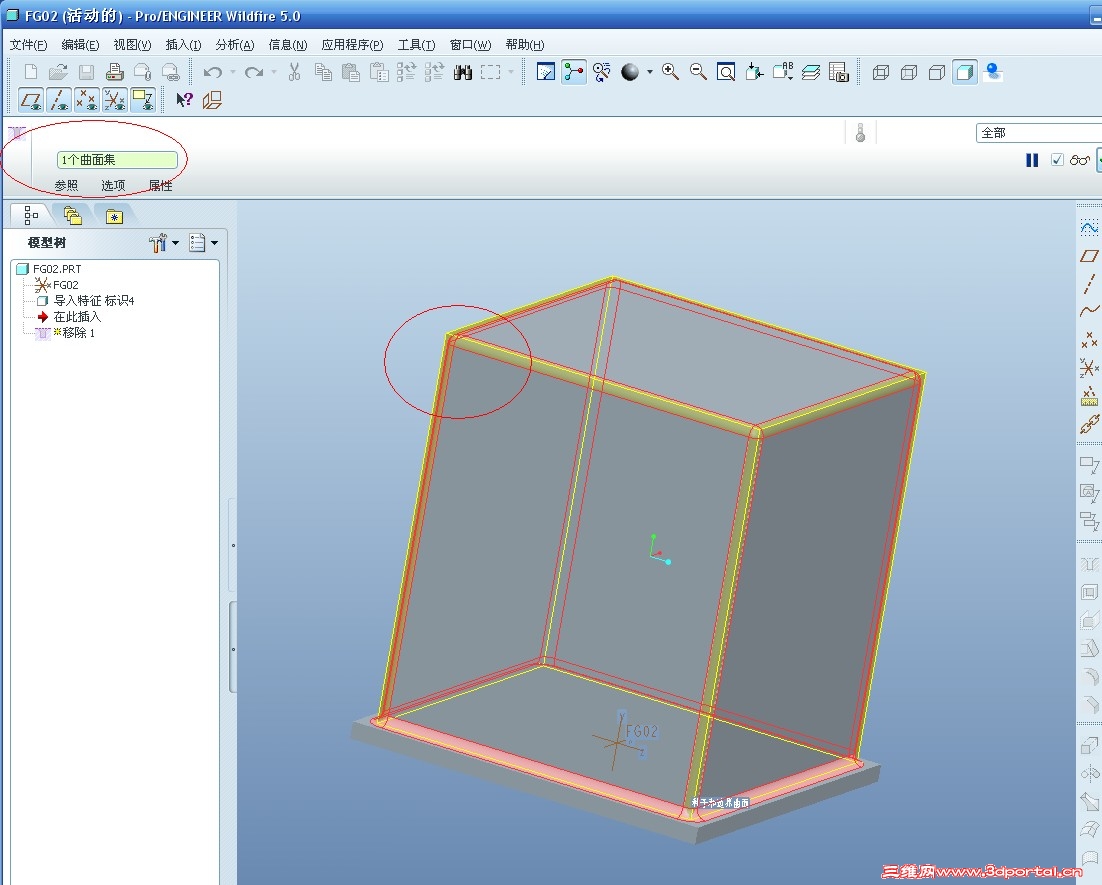The height and width of the screenshot is (885, 1102).
Task: Open the view manager
Action: [838, 72]
